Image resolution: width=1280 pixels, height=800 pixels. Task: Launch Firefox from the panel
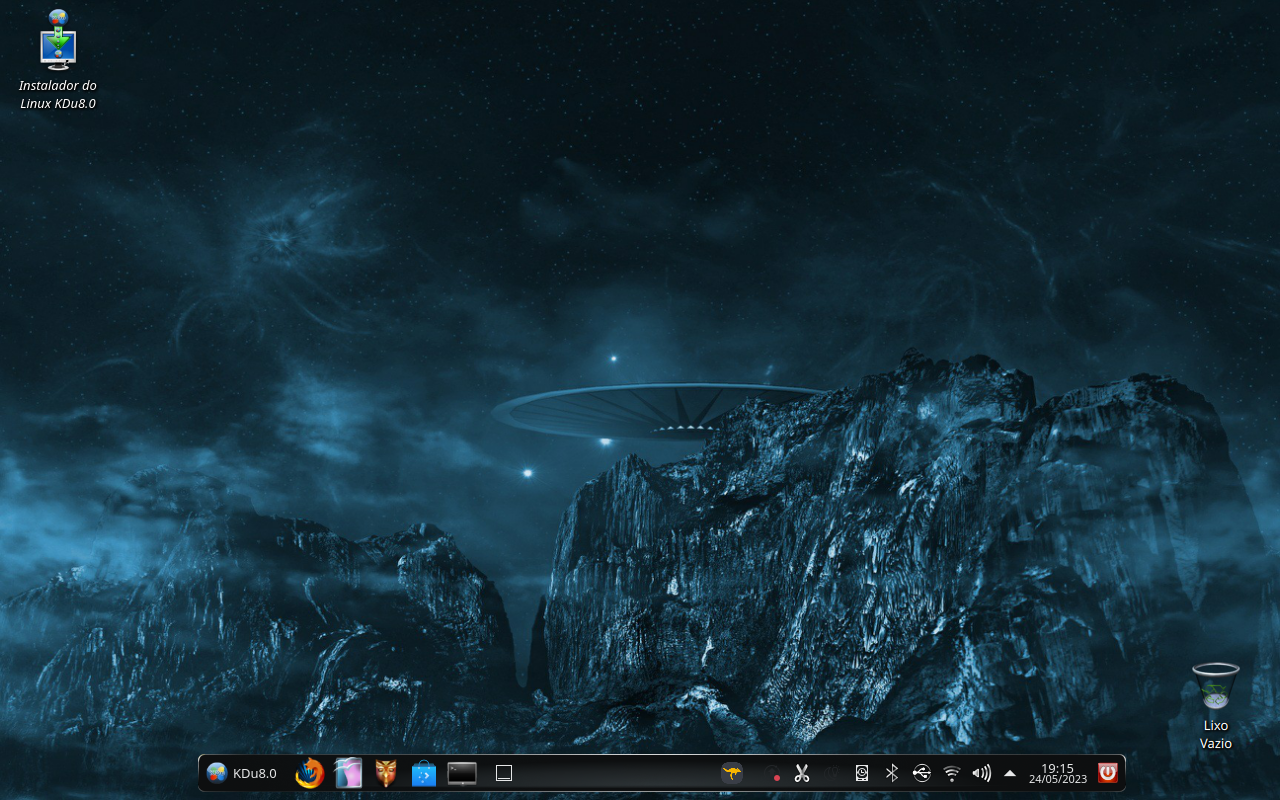pyautogui.click(x=310, y=773)
